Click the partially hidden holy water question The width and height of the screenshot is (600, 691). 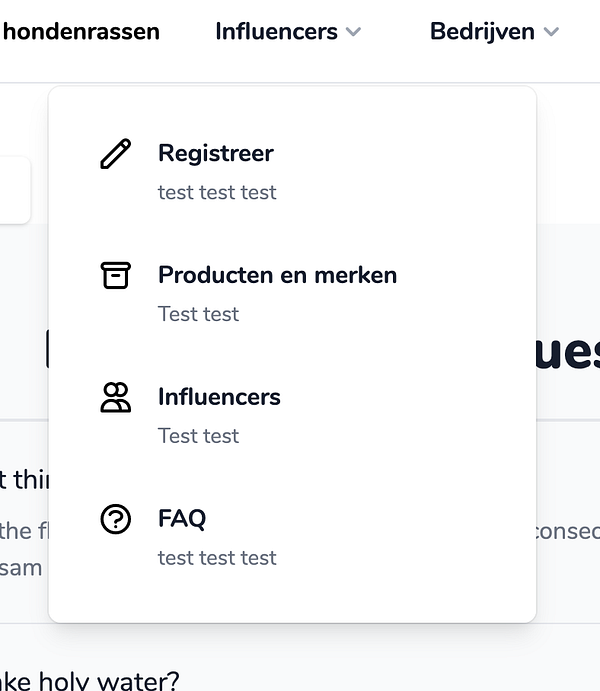tap(90, 678)
